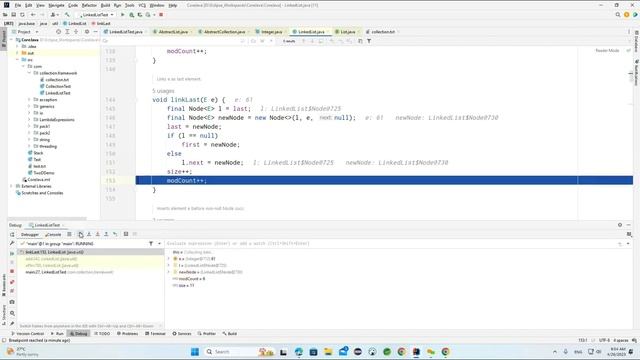Open the Problems tool window button
This screenshot has height=360, width=640.
[128, 333]
